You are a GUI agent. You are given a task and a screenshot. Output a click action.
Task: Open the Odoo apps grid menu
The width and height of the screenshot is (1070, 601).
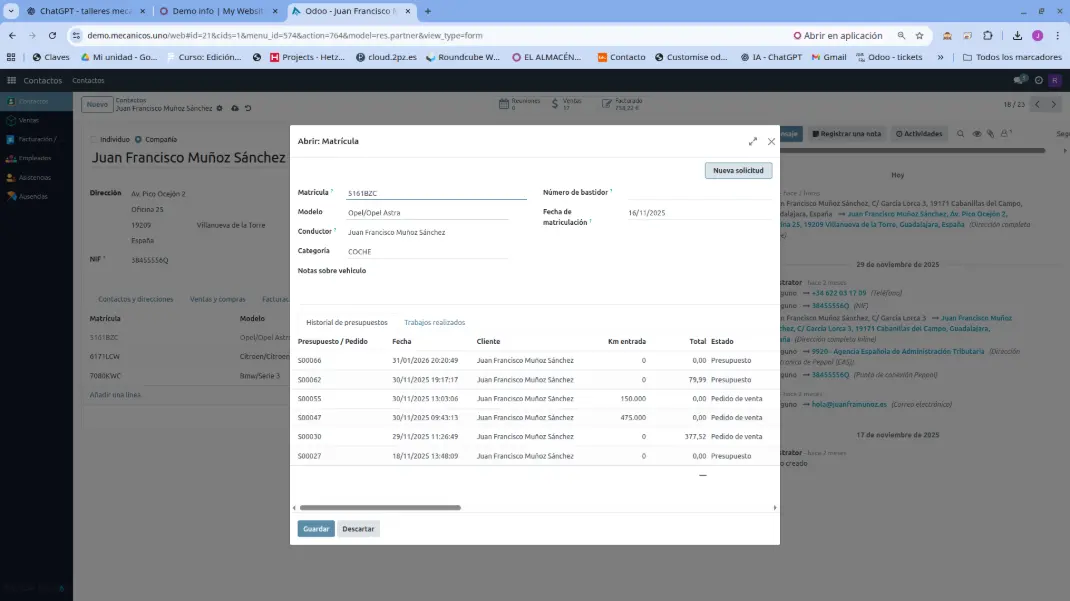(x=12, y=80)
